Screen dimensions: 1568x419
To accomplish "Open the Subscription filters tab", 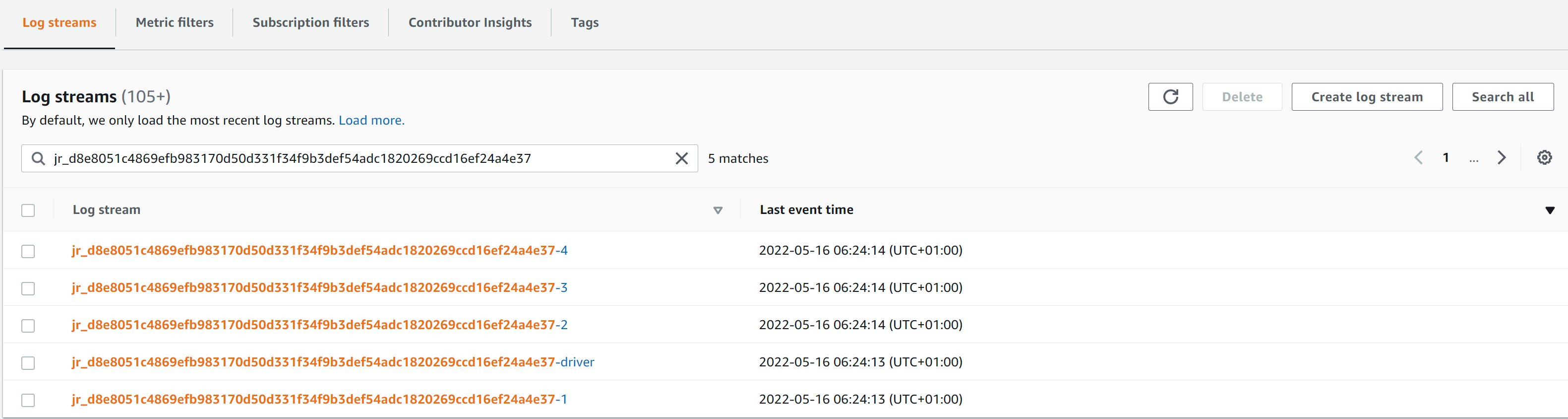I will point(310,22).
